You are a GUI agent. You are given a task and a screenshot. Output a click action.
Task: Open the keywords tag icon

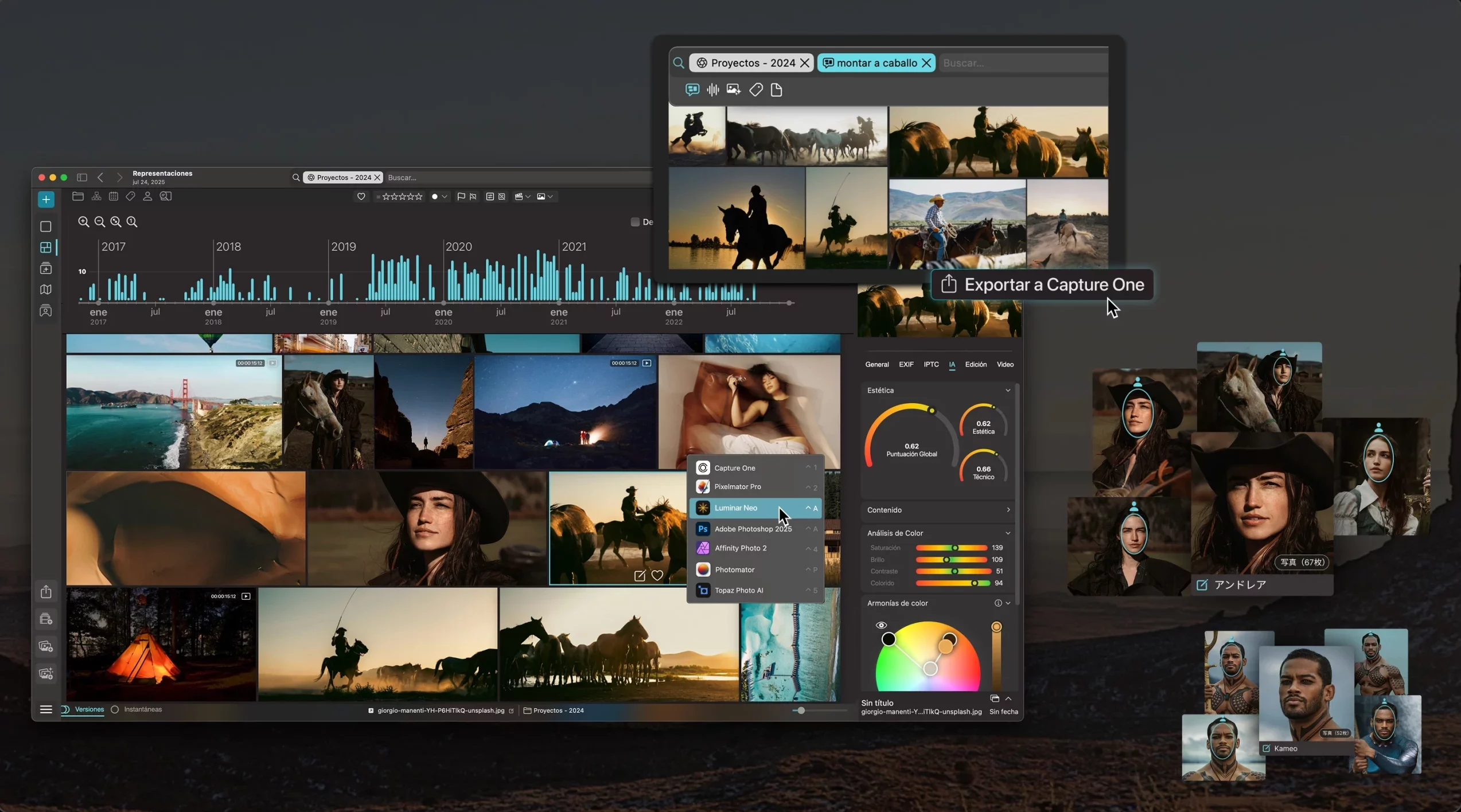coord(131,196)
